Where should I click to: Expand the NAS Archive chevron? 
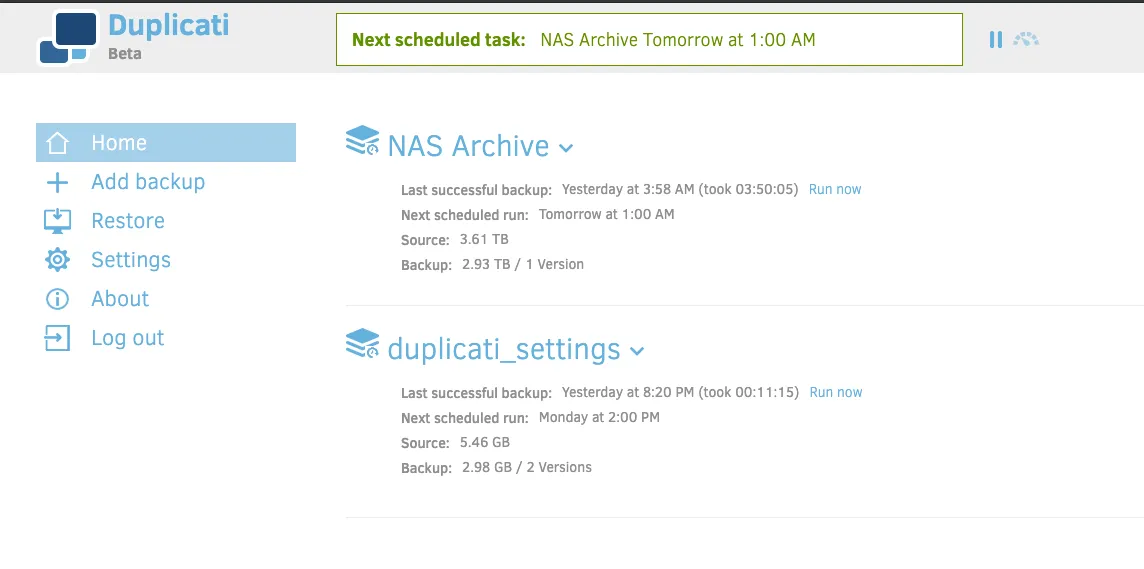click(566, 148)
